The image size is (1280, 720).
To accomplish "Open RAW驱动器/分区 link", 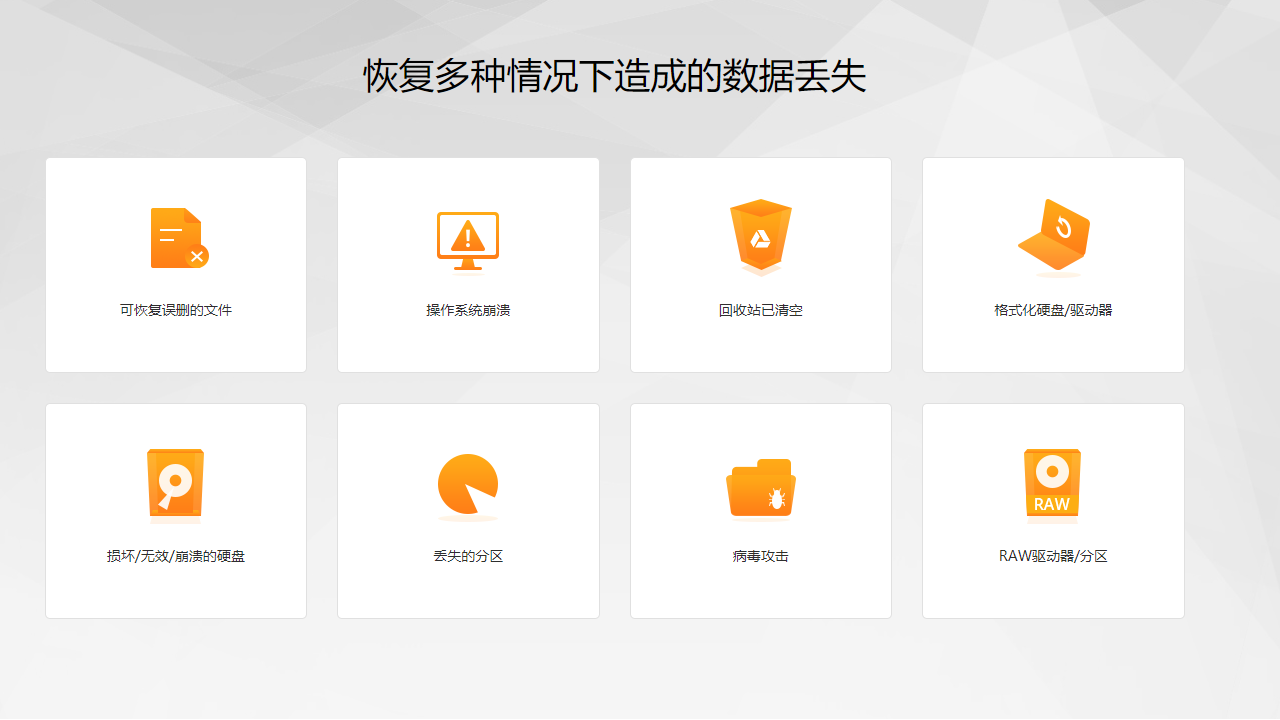I will (x=1052, y=556).
